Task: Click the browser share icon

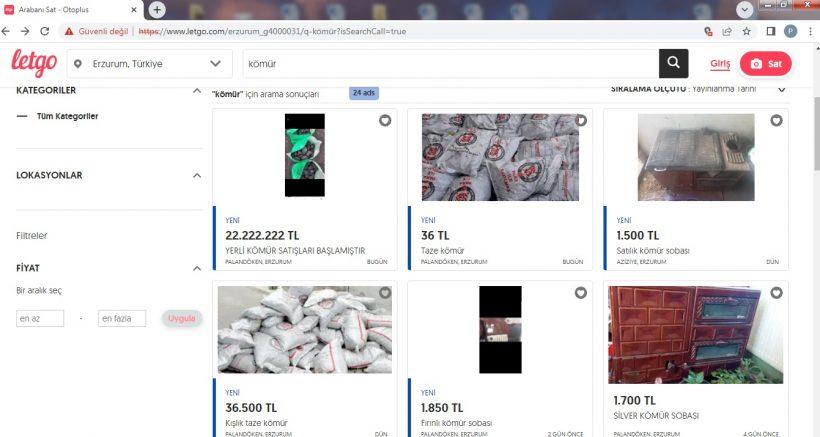Action: click(727, 31)
